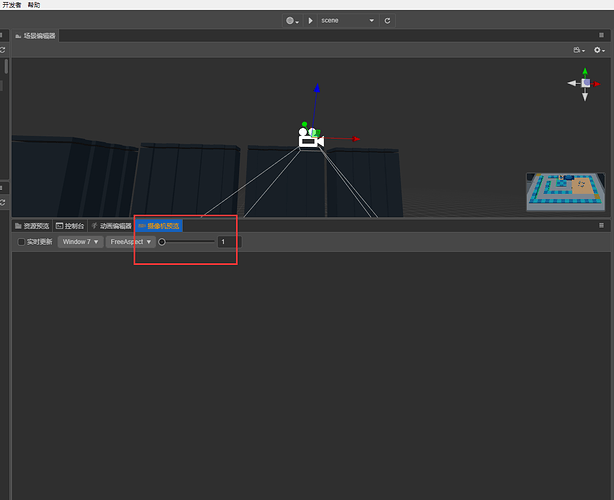
Task: Open the bottom panel menu icon
Action: point(601,226)
